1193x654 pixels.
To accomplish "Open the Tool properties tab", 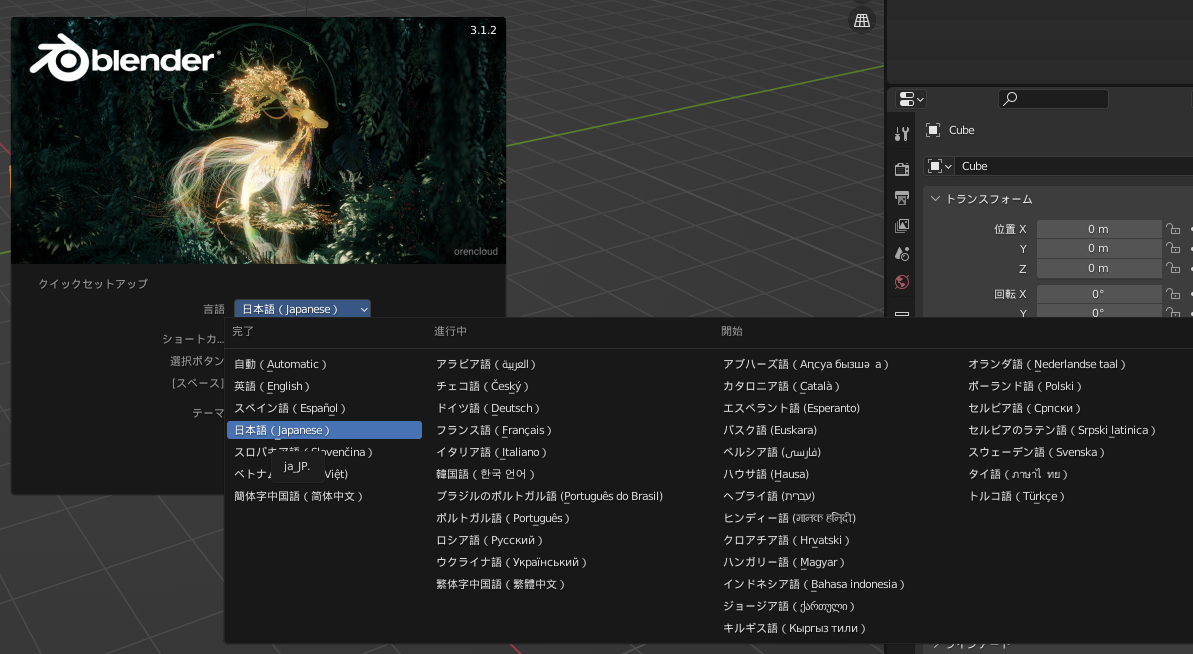I will point(902,134).
